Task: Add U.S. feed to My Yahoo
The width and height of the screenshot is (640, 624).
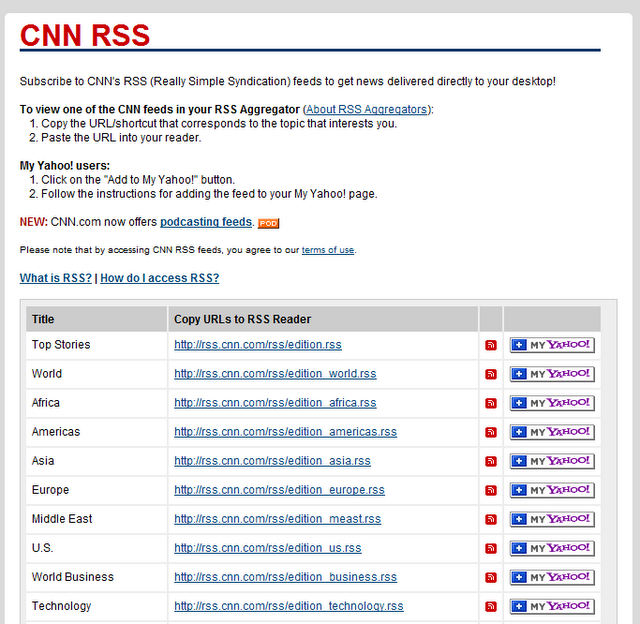Action: (552, 548)
